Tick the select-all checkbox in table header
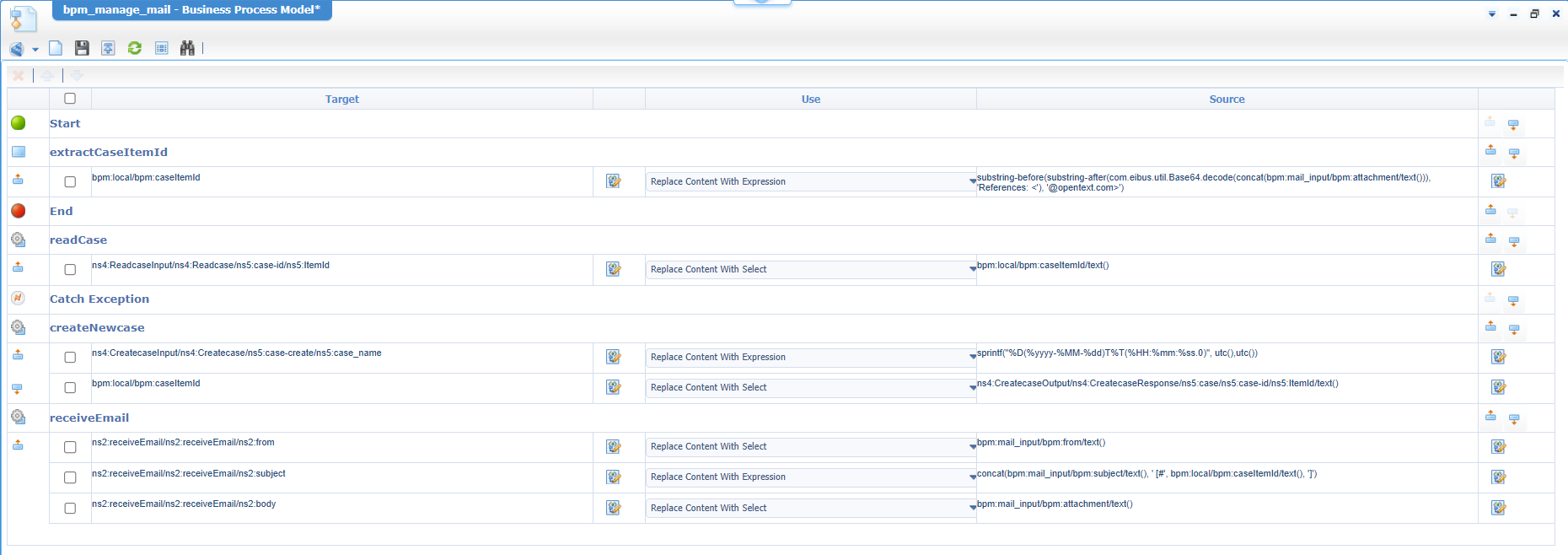Viewport: 1568px width, 555px height. click(70, 99)
